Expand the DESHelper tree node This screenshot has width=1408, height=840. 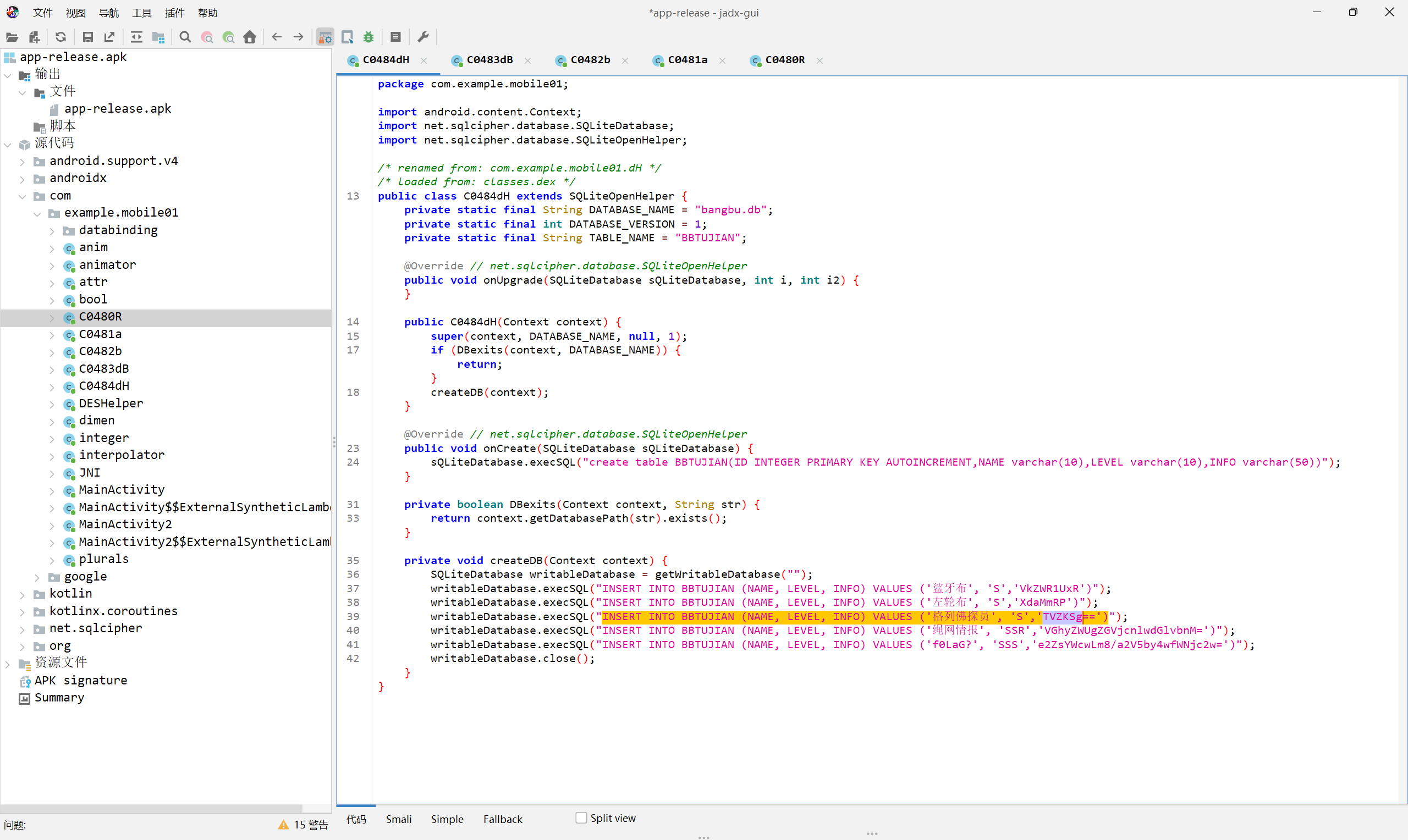[52, 404]
